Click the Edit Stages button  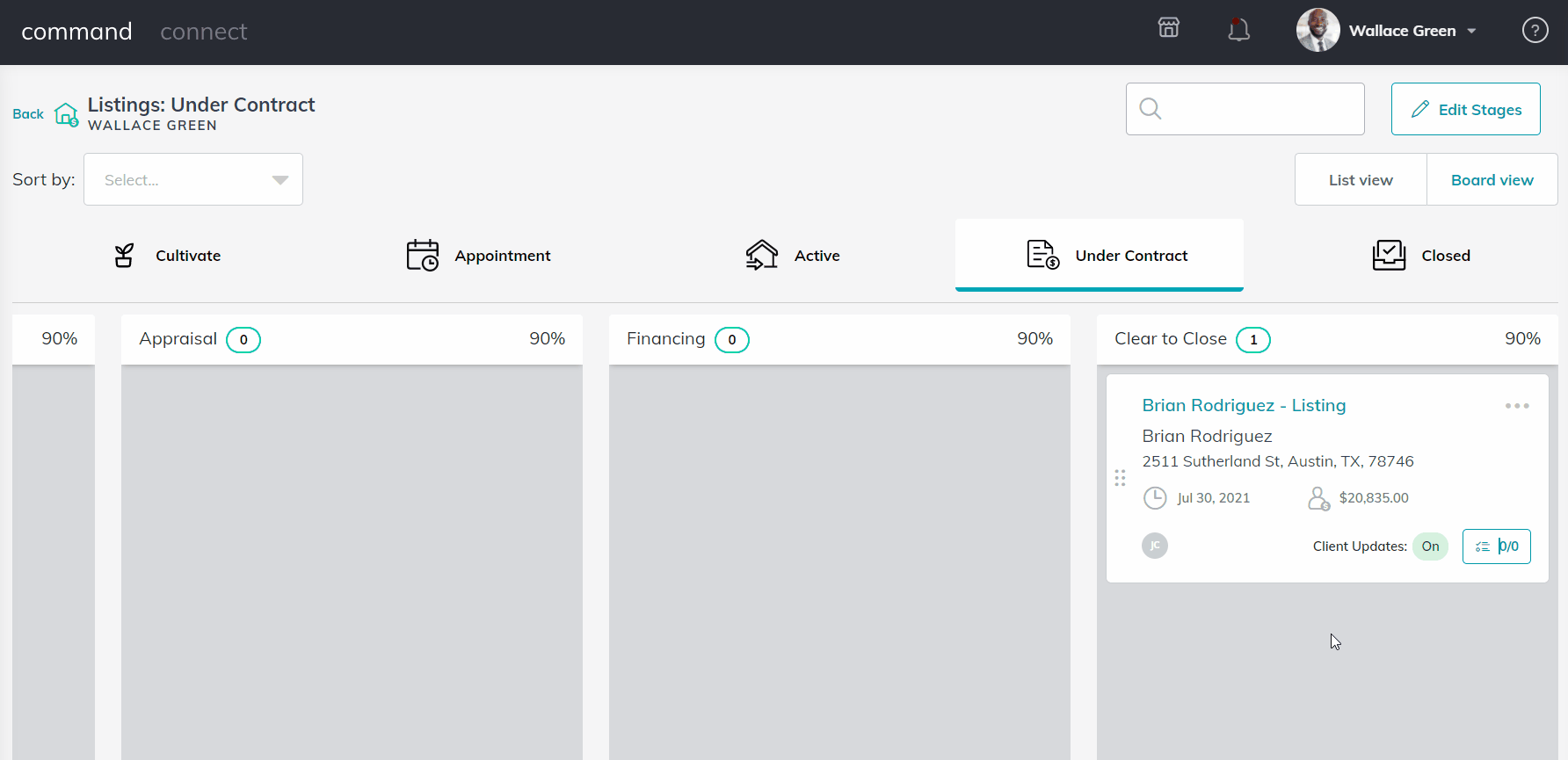pos(1465,109)
